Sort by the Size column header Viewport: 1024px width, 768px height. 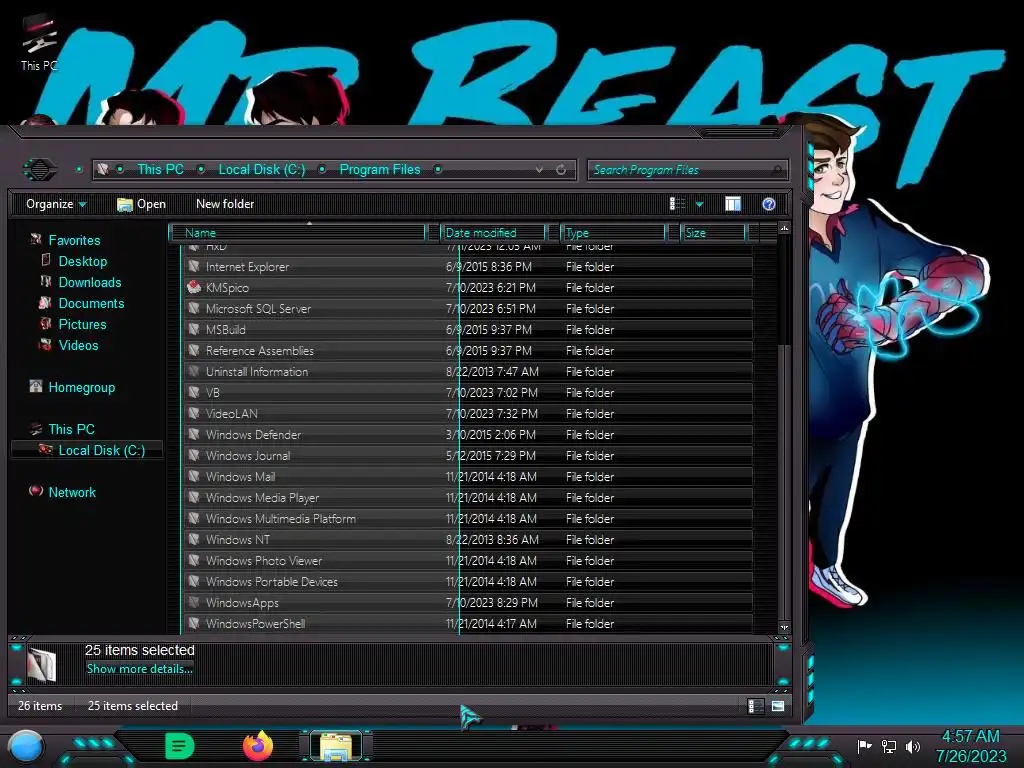tap(713, 232)
